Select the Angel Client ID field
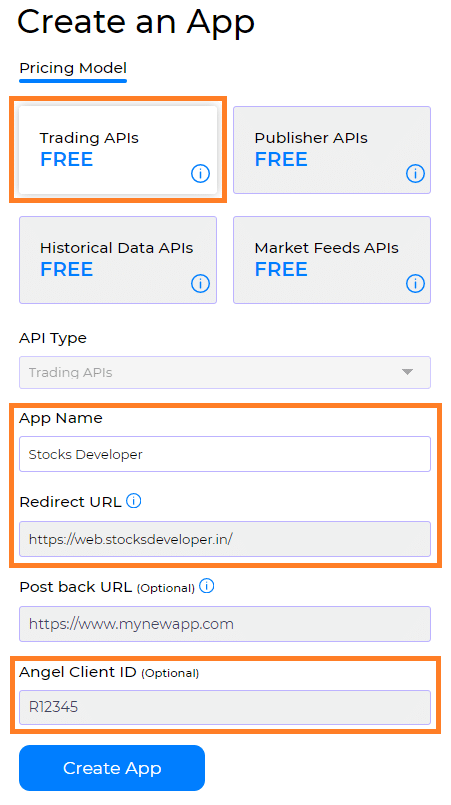451x805 pixels. coord(225,707)
